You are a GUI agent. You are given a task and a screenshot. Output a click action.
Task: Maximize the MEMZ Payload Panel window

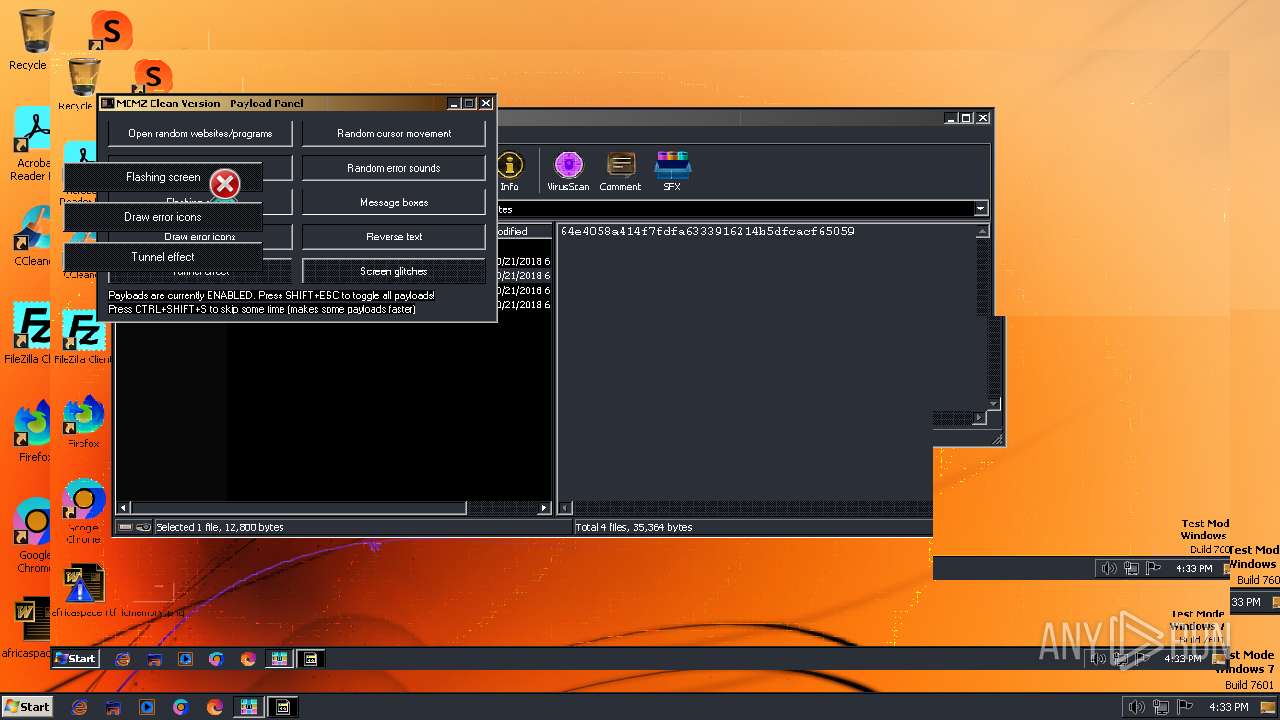(468, 103)
